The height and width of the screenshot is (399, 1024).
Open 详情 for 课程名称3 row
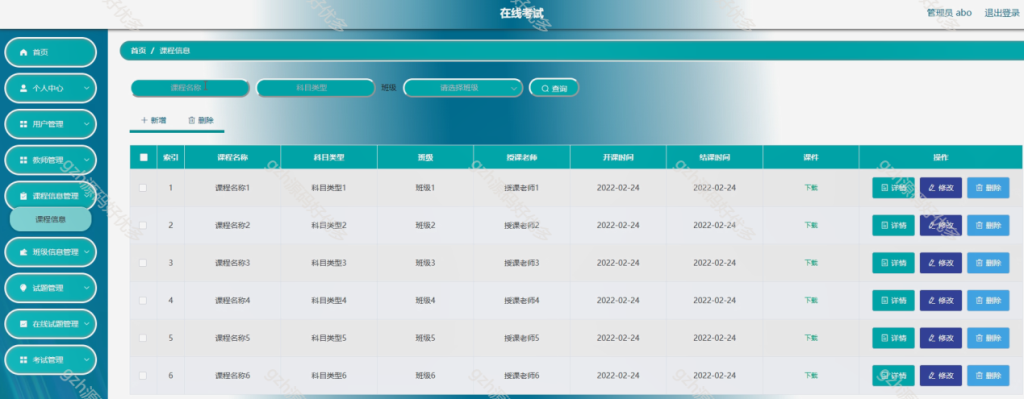pyautogui.click(x=893, y=263)
